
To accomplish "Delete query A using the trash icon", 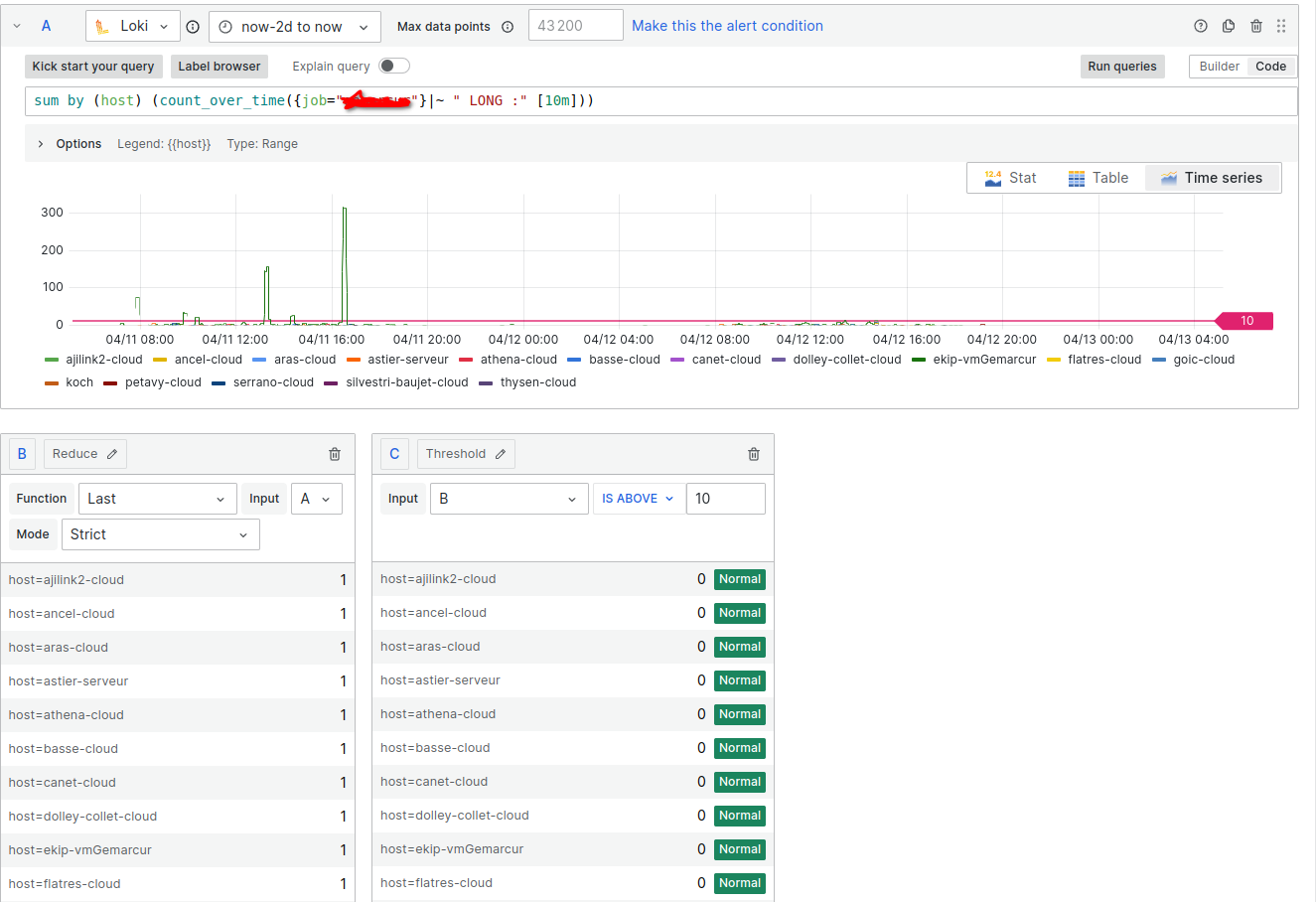I will (1256, 26).
